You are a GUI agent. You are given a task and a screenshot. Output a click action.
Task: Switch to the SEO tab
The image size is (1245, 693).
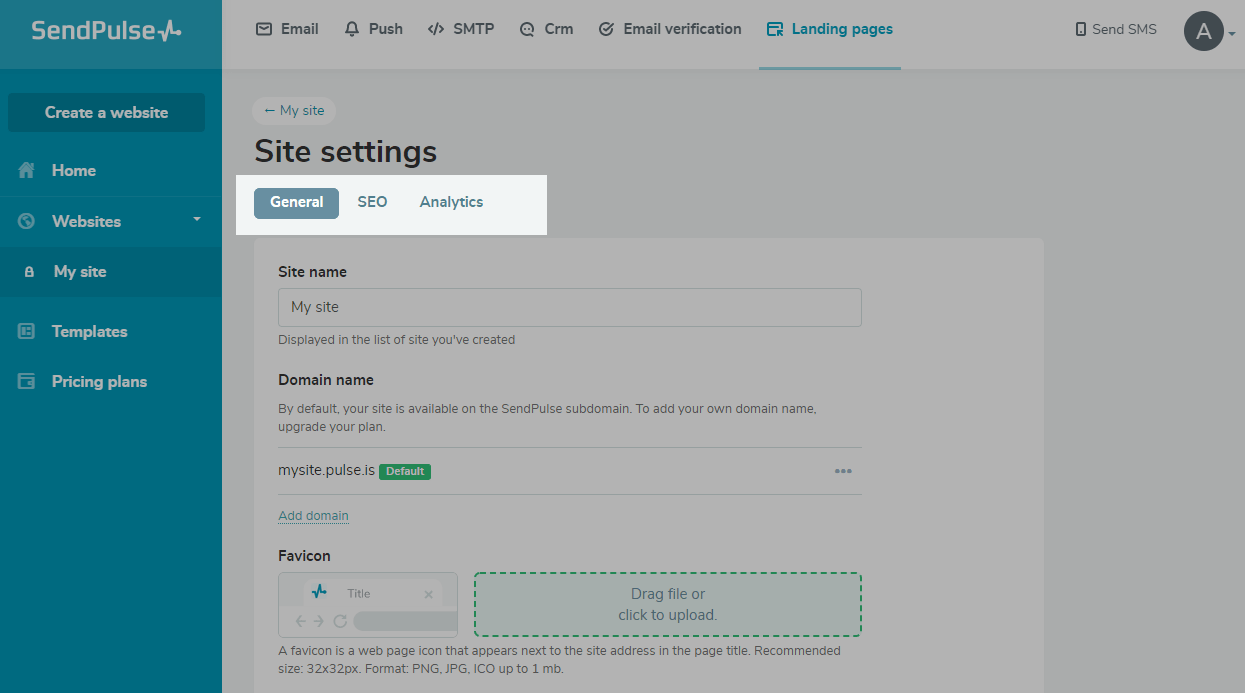(372, 202)
